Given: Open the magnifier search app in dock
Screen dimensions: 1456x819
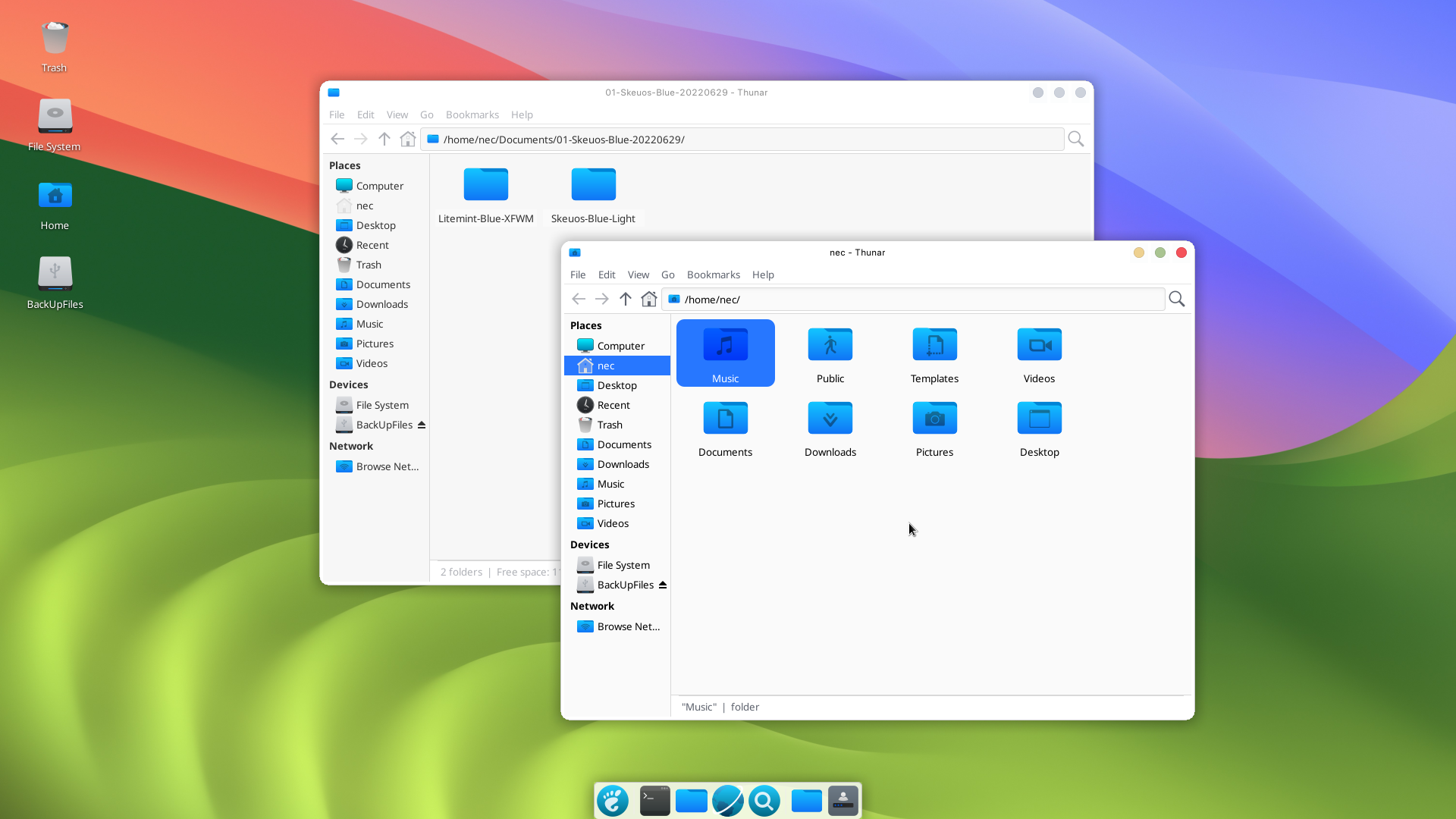Looking at the screenshot, I should pos(764,801).
